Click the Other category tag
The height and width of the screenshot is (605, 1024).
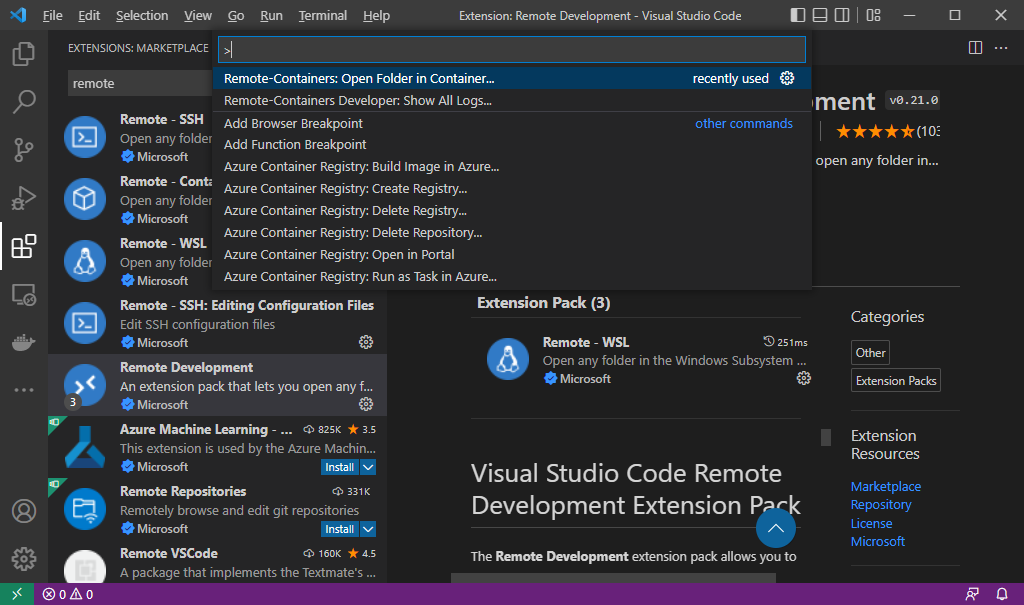click(870, 353)
